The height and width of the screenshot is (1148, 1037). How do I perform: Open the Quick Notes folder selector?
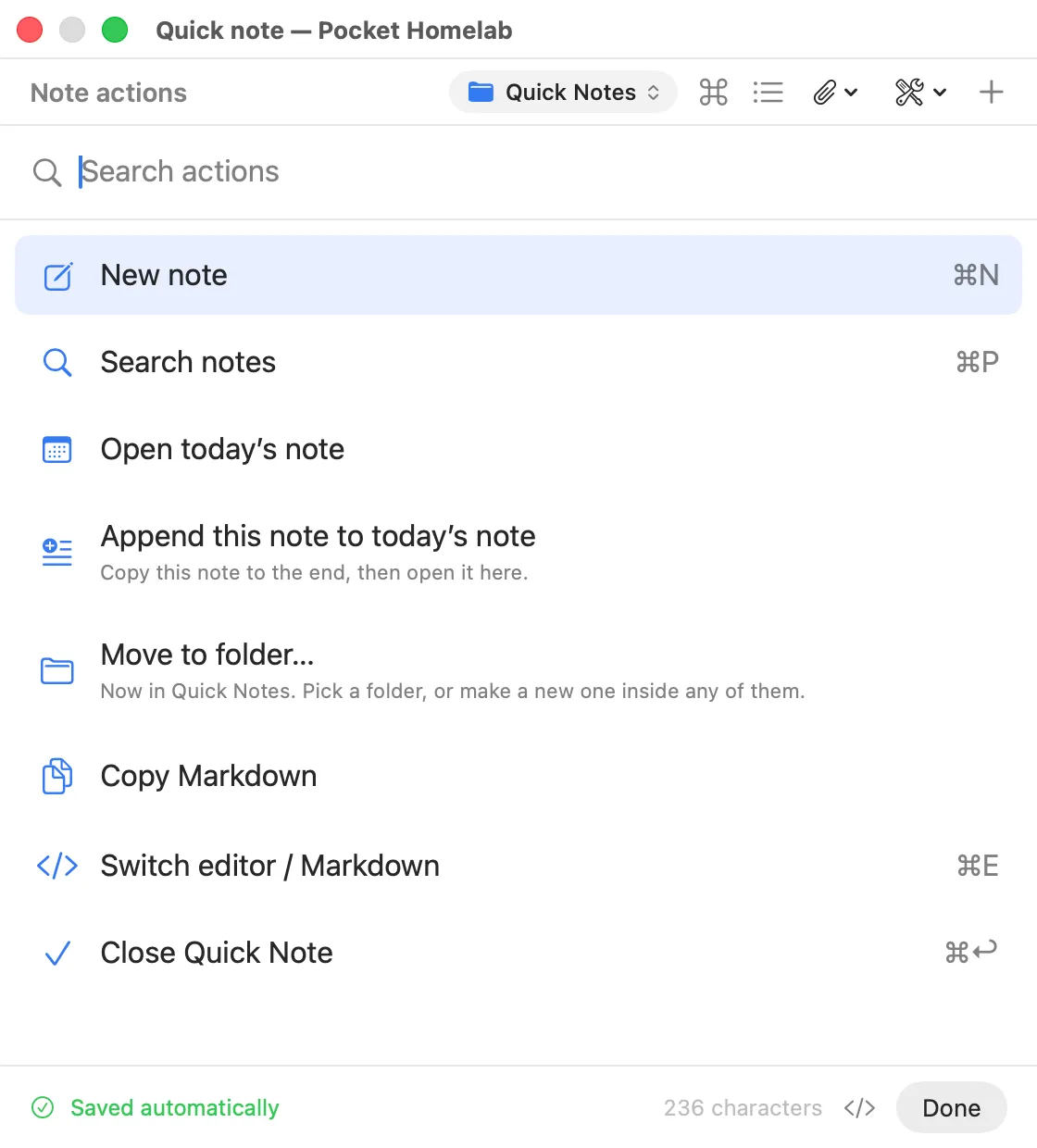(x=563, y=93)
